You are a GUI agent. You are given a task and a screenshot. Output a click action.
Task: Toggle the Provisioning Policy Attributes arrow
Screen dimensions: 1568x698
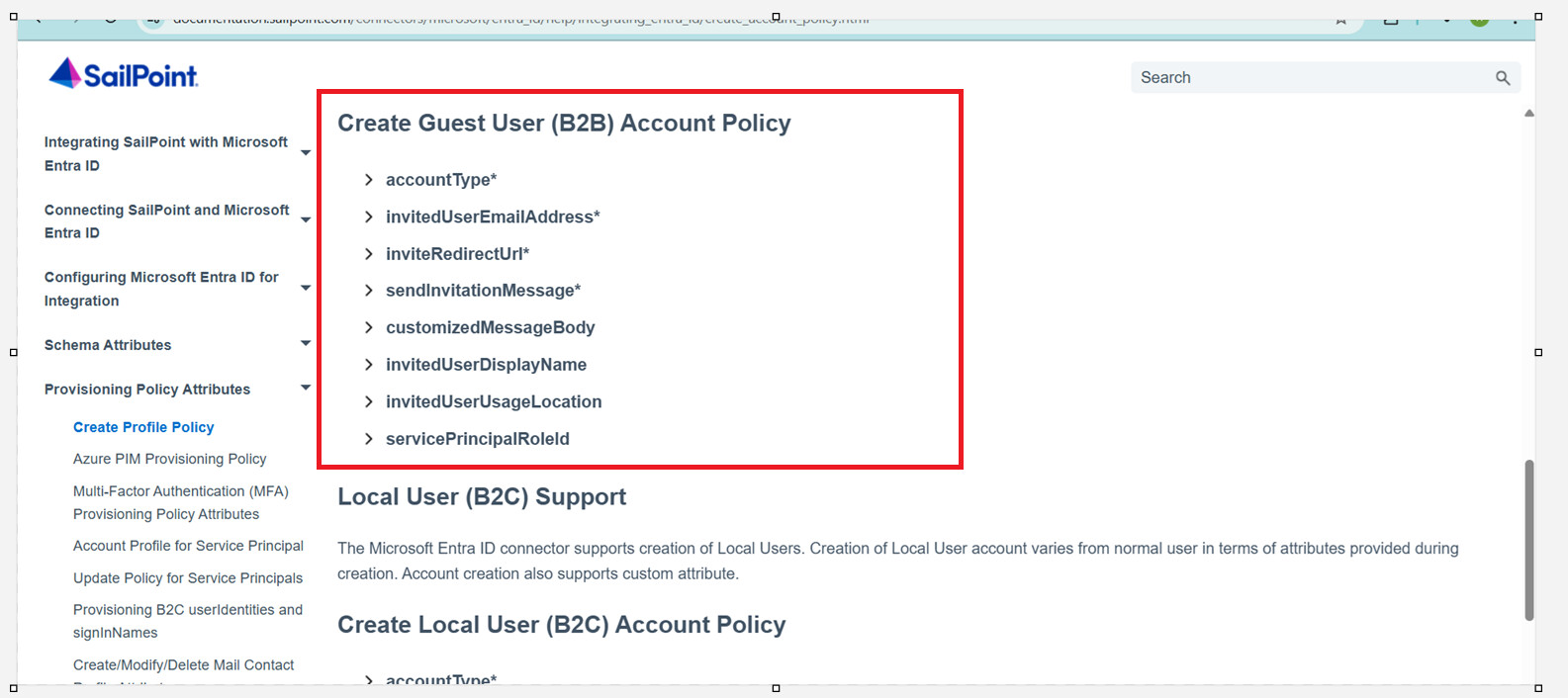tap(306, 389)
